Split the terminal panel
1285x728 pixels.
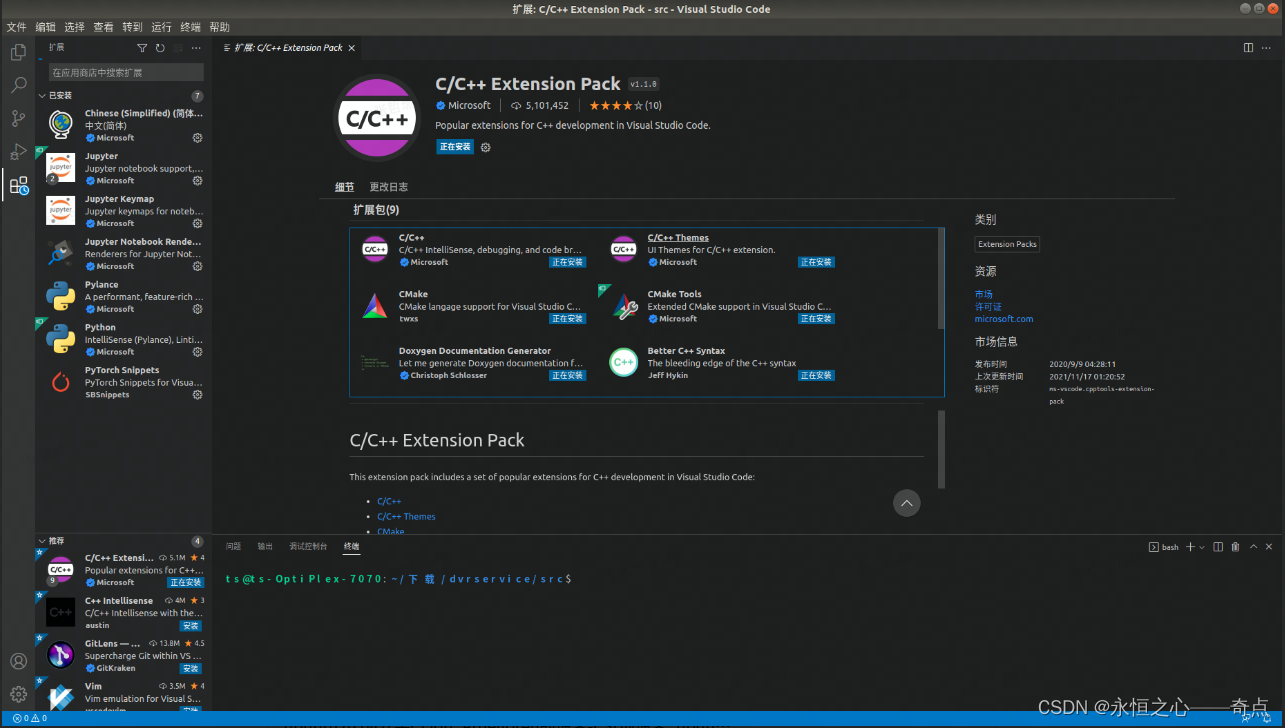pos(1218,547)
